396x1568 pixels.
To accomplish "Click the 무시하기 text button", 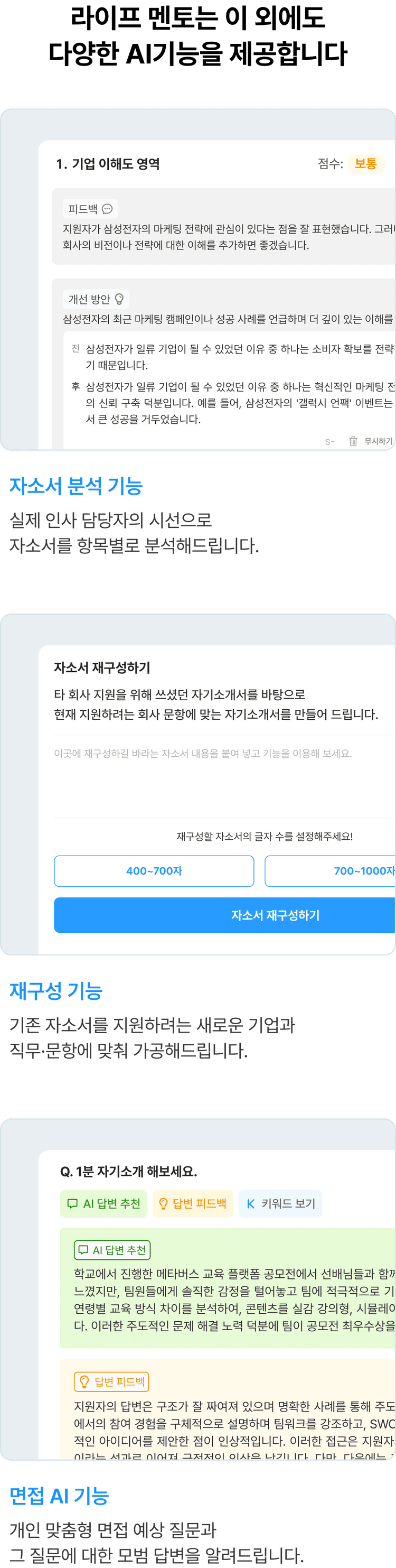I will coord(379,441).
